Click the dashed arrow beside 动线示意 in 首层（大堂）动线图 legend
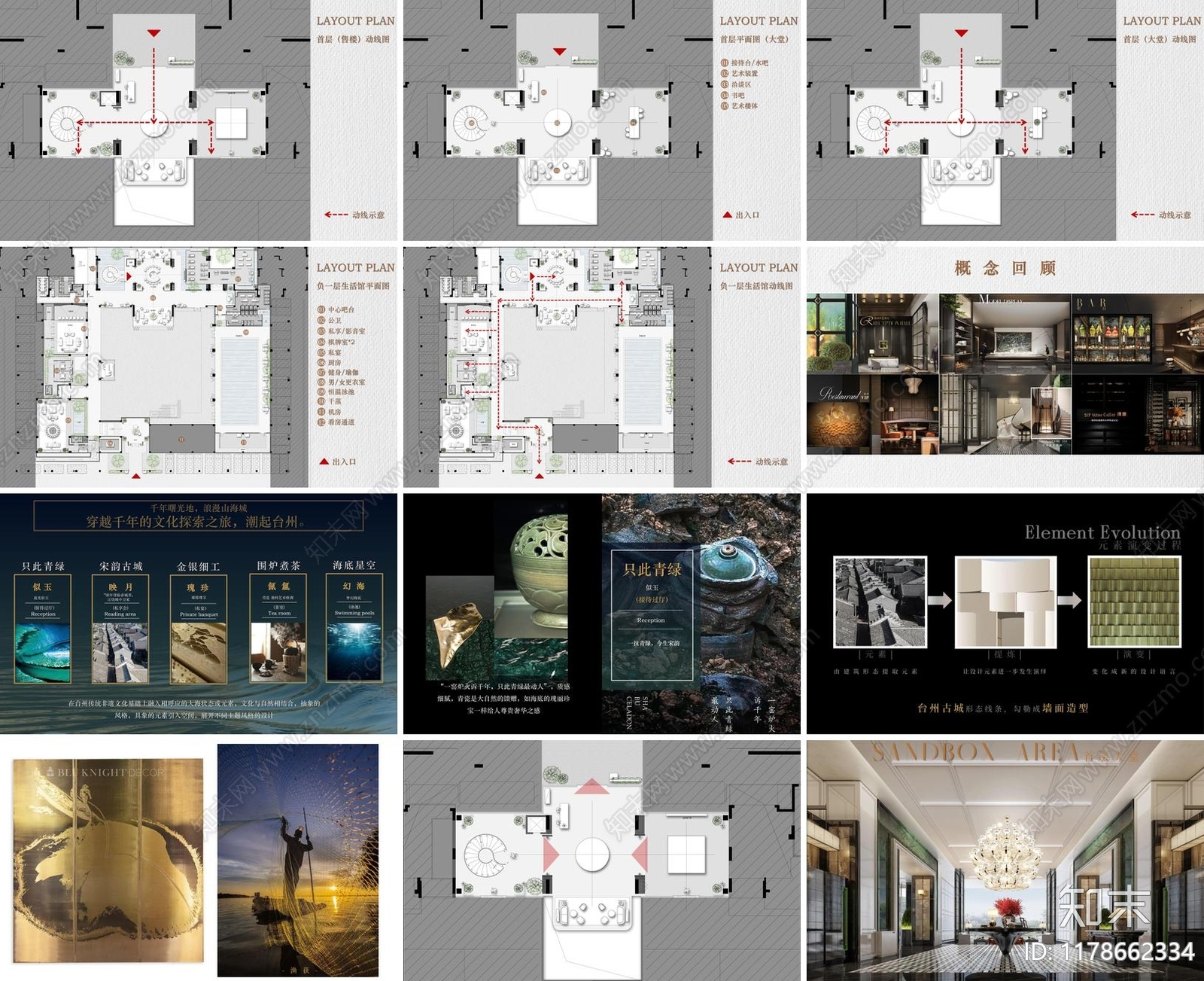Screen dimensions: 1204x981 click(x=1143, y=215)
